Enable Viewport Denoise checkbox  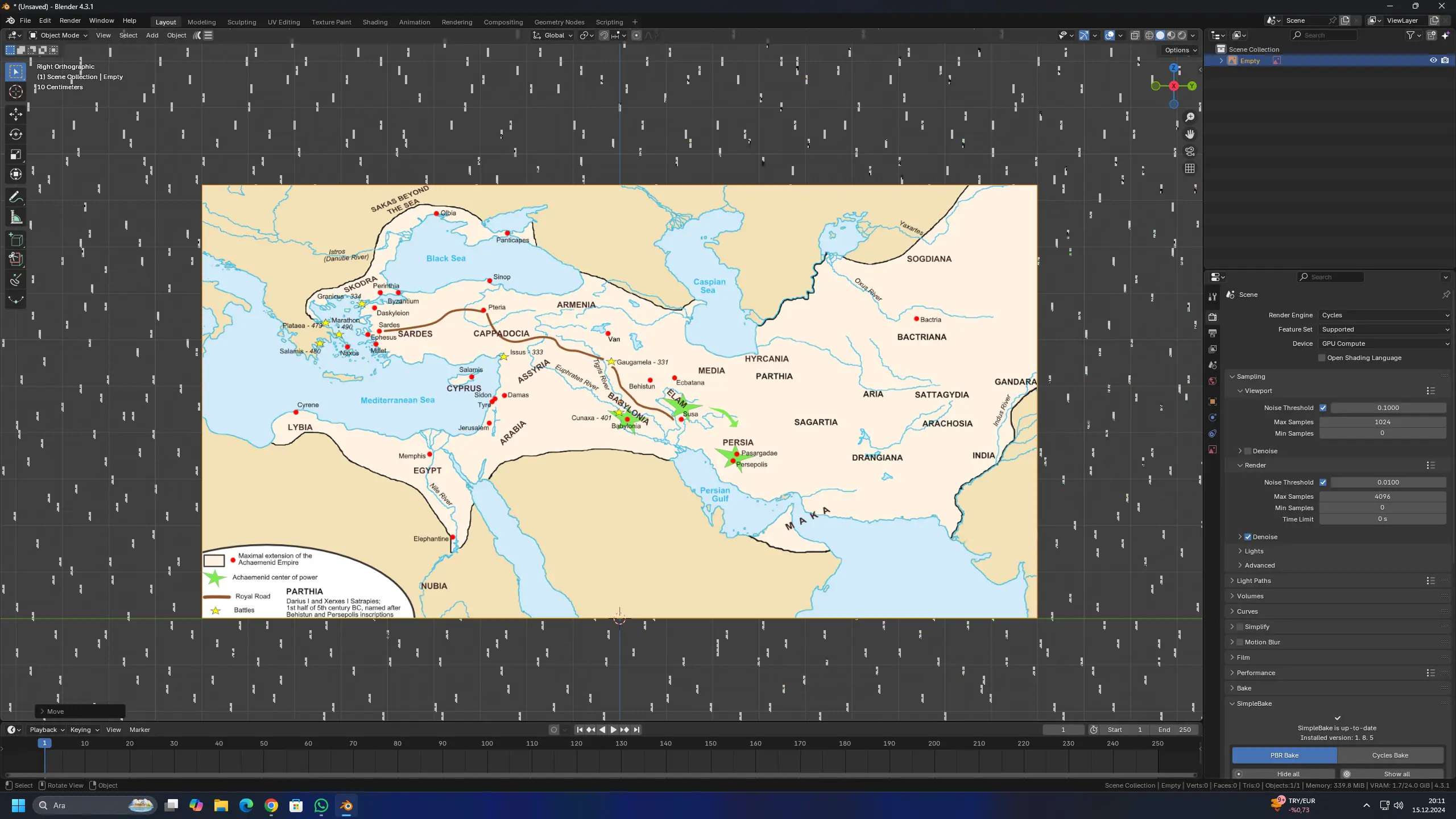[x=1248, y=451]
